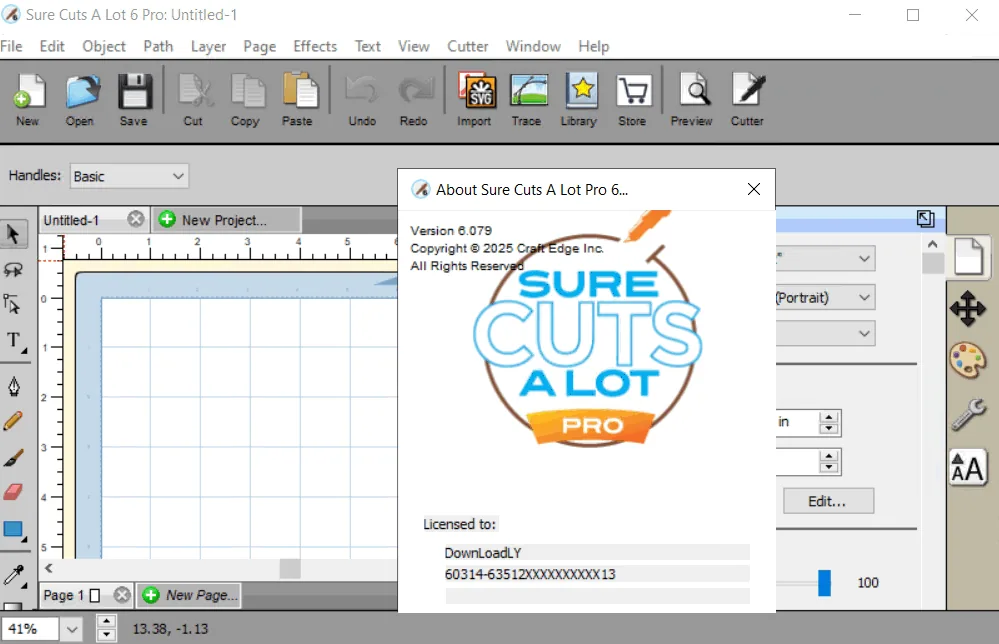Open the Text menu

coord(368,47)
